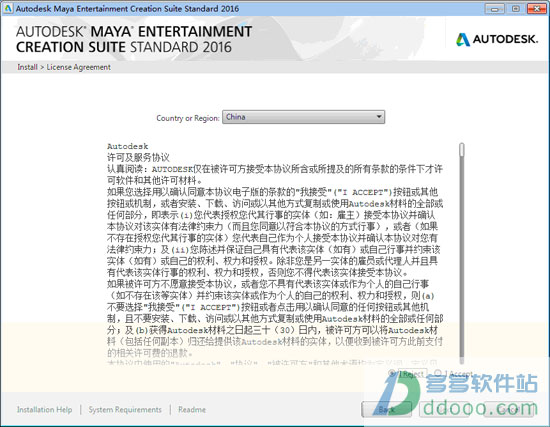Click the License Agreement breadcrumb

coord(79,67)
